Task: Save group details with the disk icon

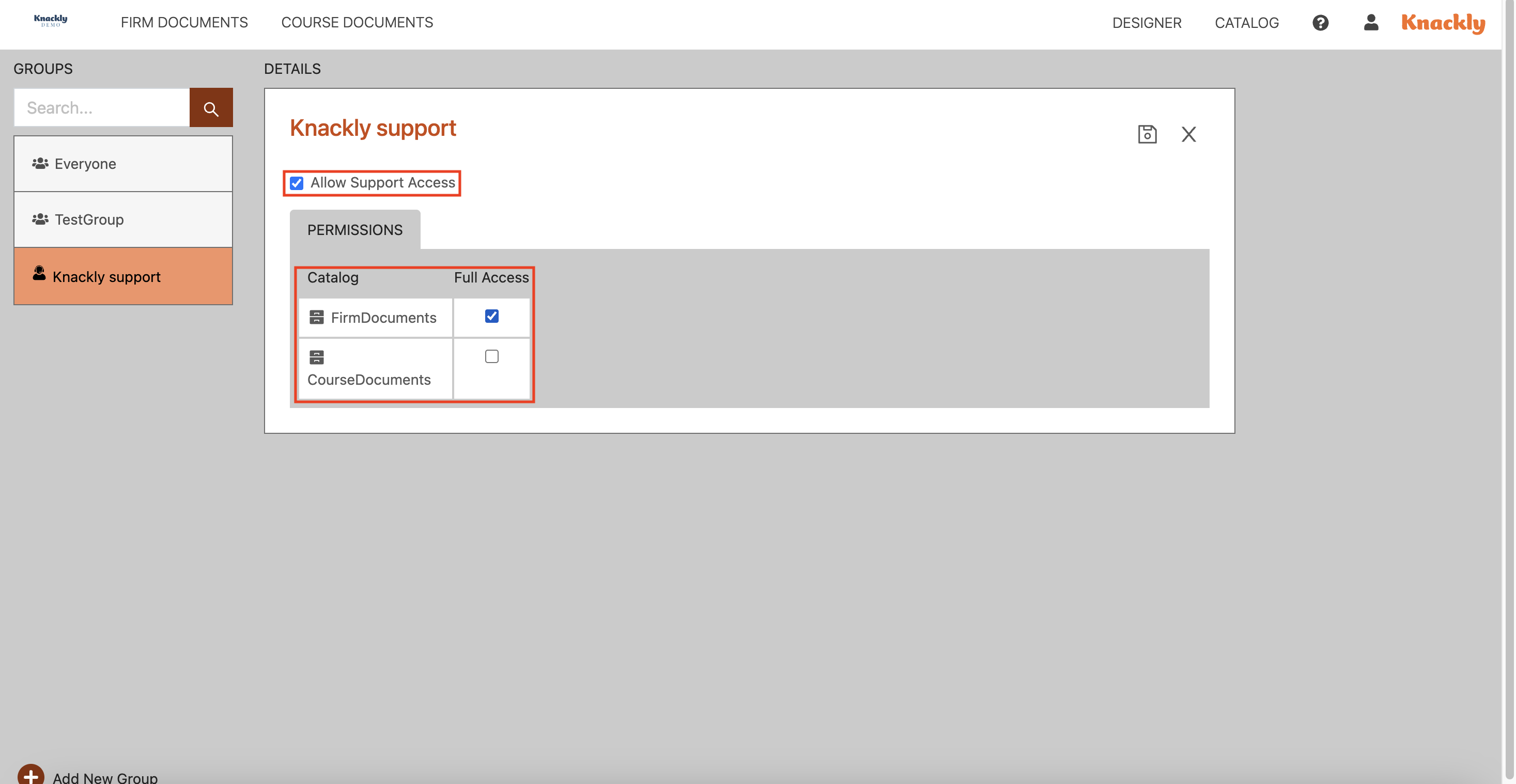Action: [x=1147, y=134]
